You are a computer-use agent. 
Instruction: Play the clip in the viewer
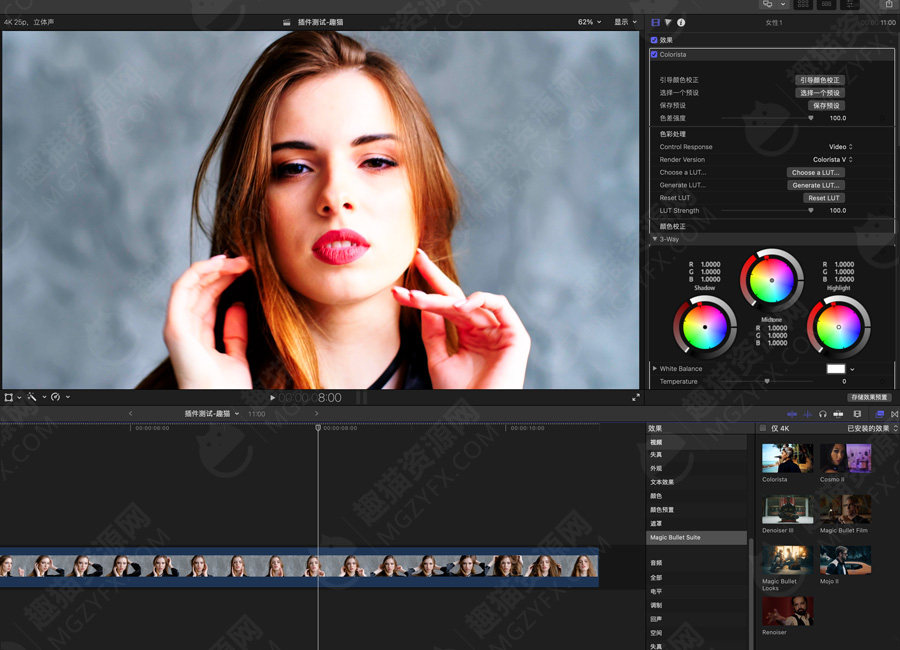272,397
